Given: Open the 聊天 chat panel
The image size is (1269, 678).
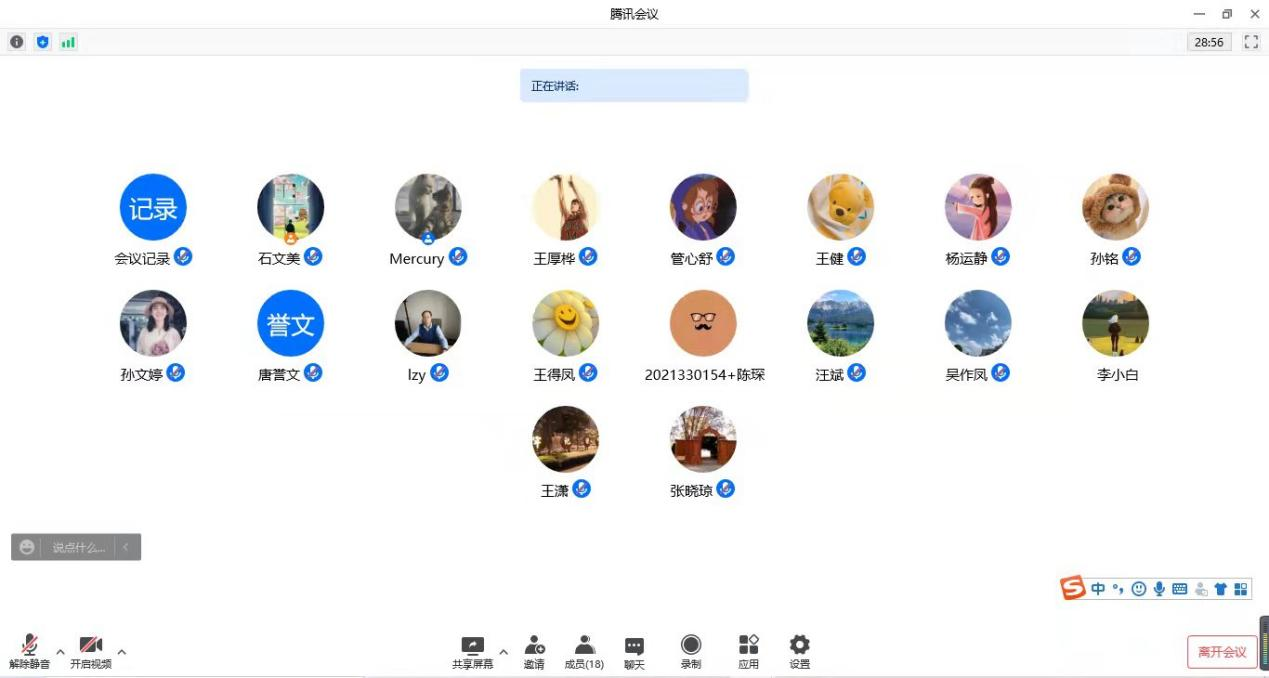Looking at the screenshot, I should pyautogui.click(x=634, y=651).
